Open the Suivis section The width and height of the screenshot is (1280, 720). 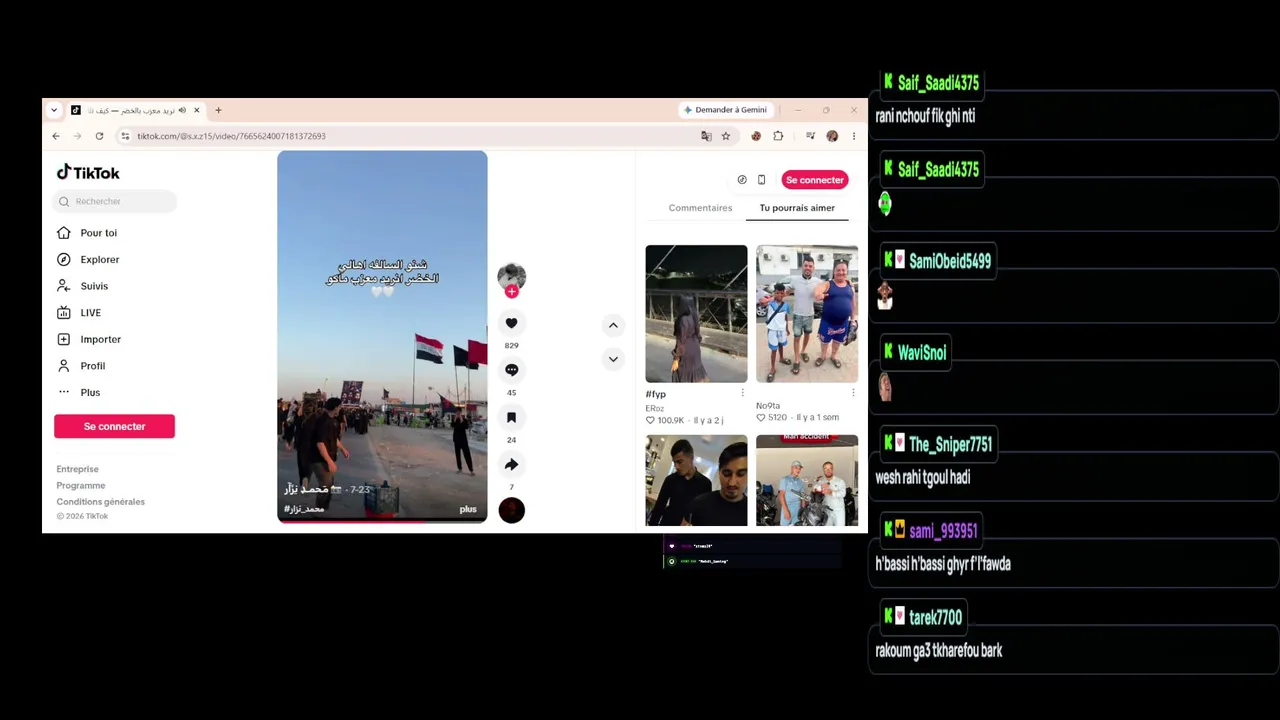tap(94, 286)
